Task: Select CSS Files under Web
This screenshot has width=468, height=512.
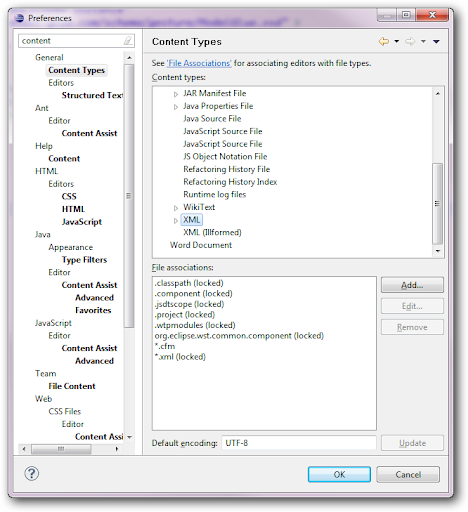Action: [x=65, y=412]
